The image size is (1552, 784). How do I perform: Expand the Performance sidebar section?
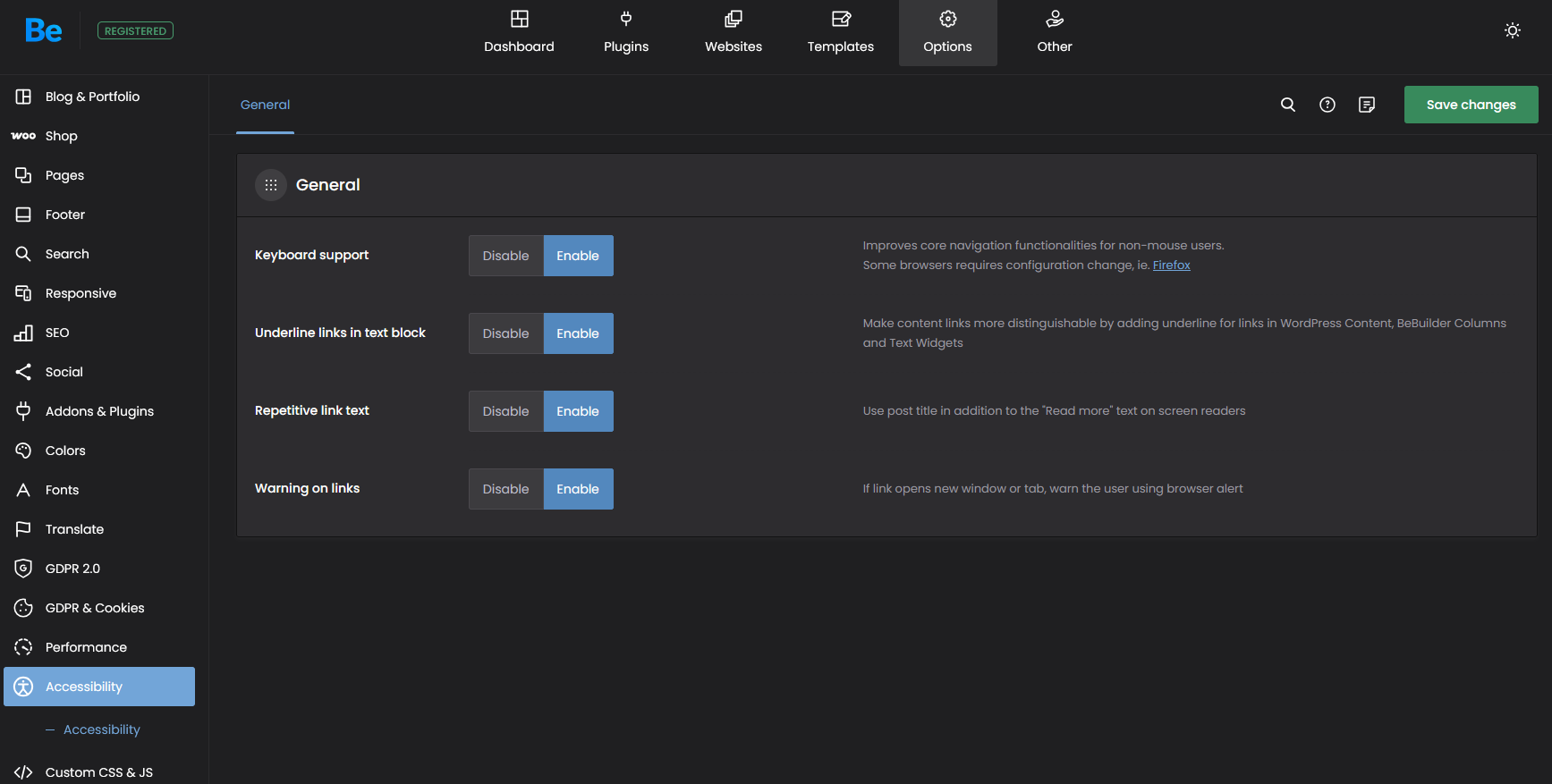pyautogui.click(x=86, y=647)
